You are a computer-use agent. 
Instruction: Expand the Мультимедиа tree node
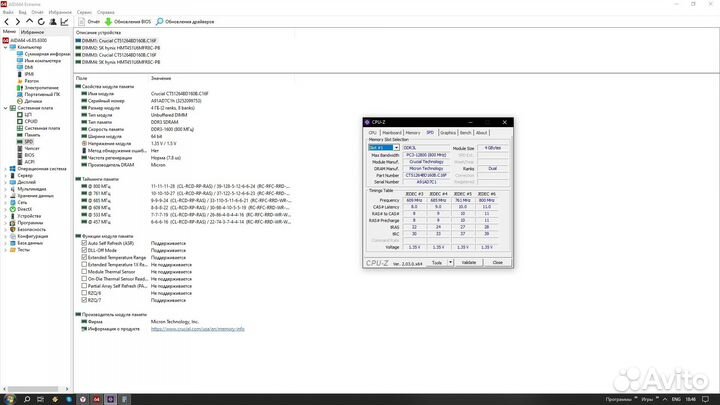(x=6, y=189)
